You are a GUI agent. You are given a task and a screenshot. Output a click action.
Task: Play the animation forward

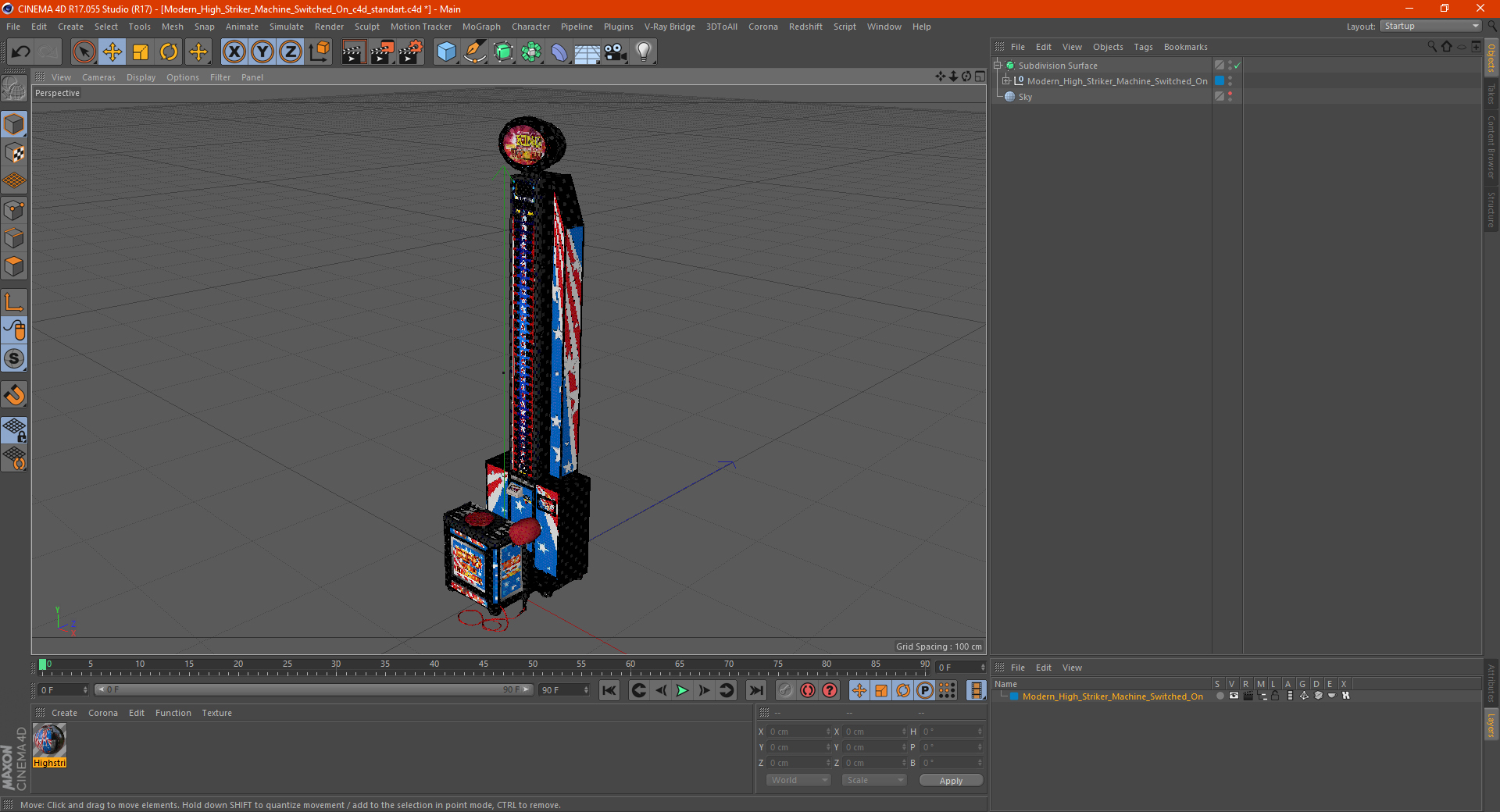[x=682, y=690]
